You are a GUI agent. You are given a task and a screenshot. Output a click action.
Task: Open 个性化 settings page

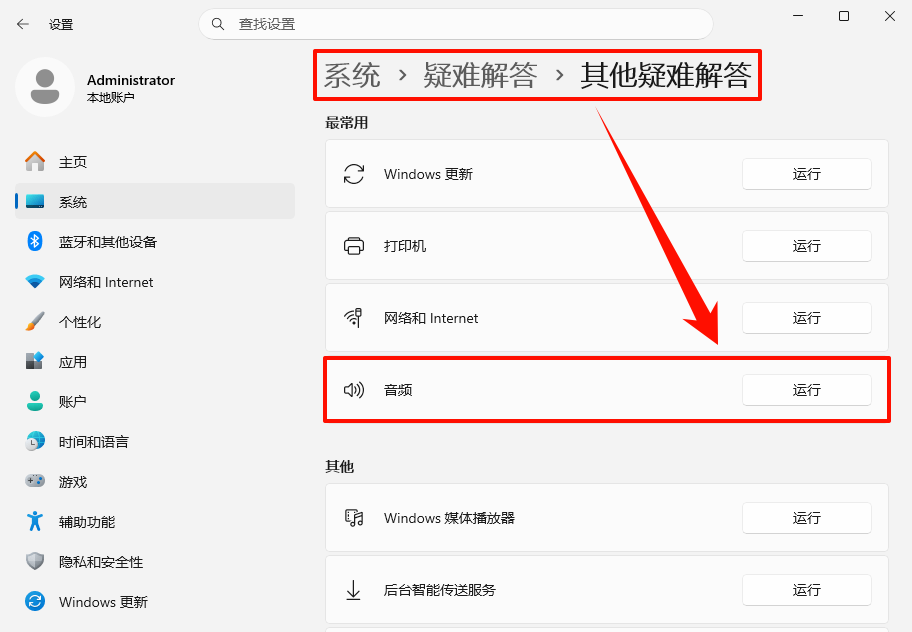tap(155, 322)
